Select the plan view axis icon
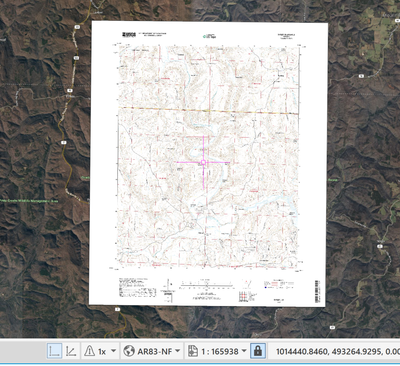 coord(54,351)
